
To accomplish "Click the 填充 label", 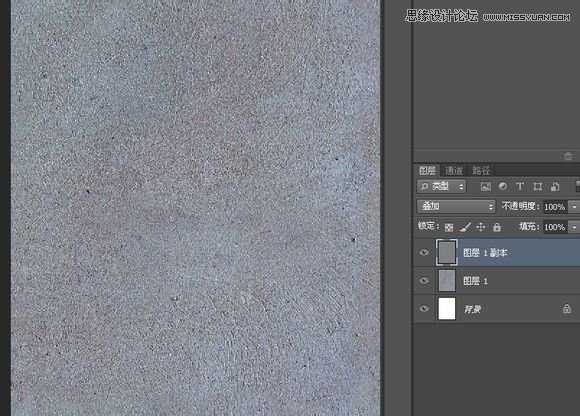I will tap(529, 226).
